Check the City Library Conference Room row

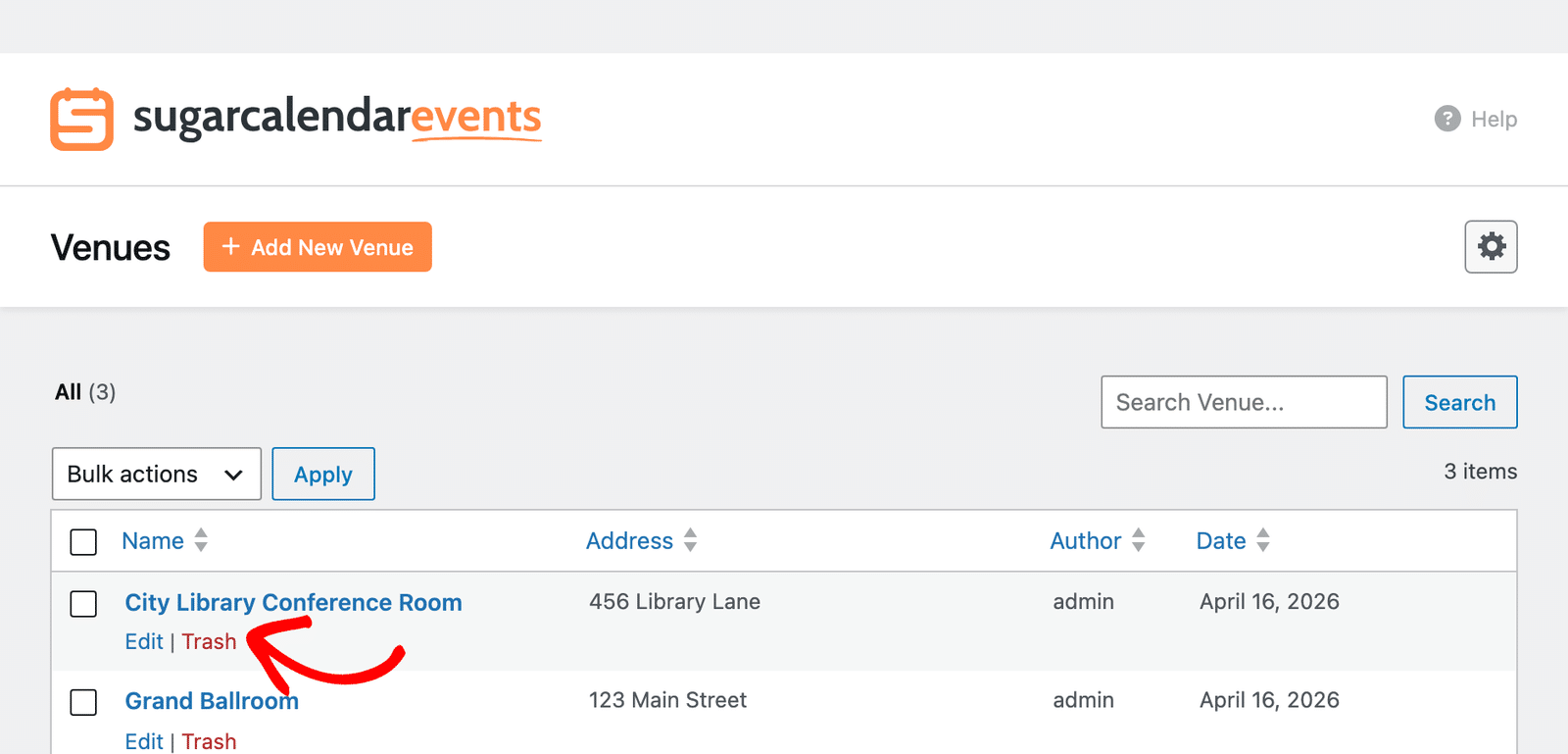(x=83, y=603)
